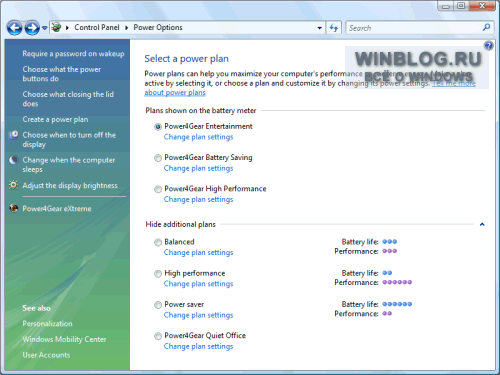Image resolution: width=500 pixels, height=375 pixels.
Task: Click the Select a power plan heading
Action: coord(186,59)
